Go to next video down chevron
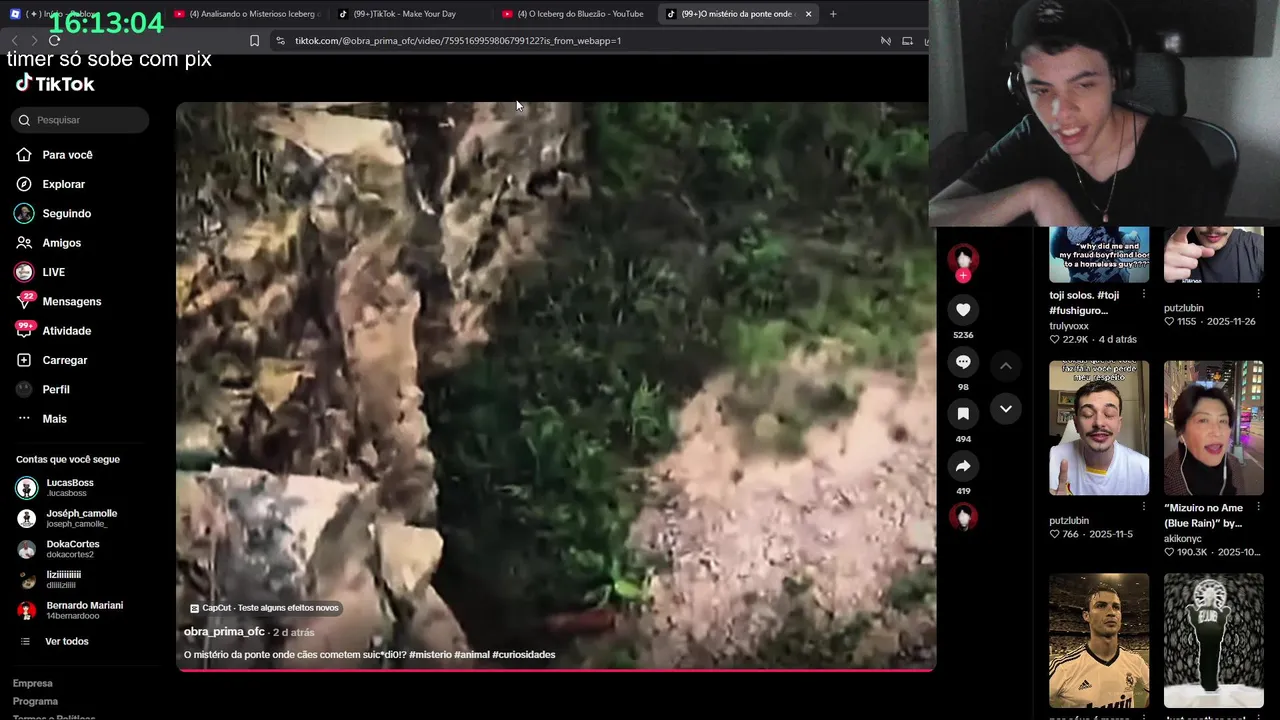 click(x=1006, y=409)
